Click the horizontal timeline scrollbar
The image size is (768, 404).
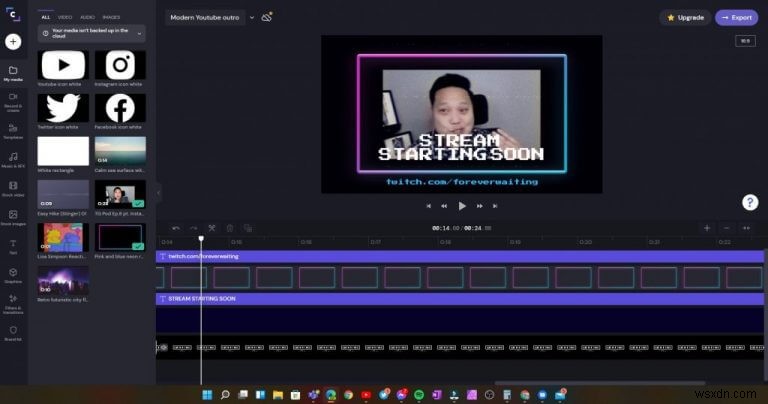pos(600,383)
